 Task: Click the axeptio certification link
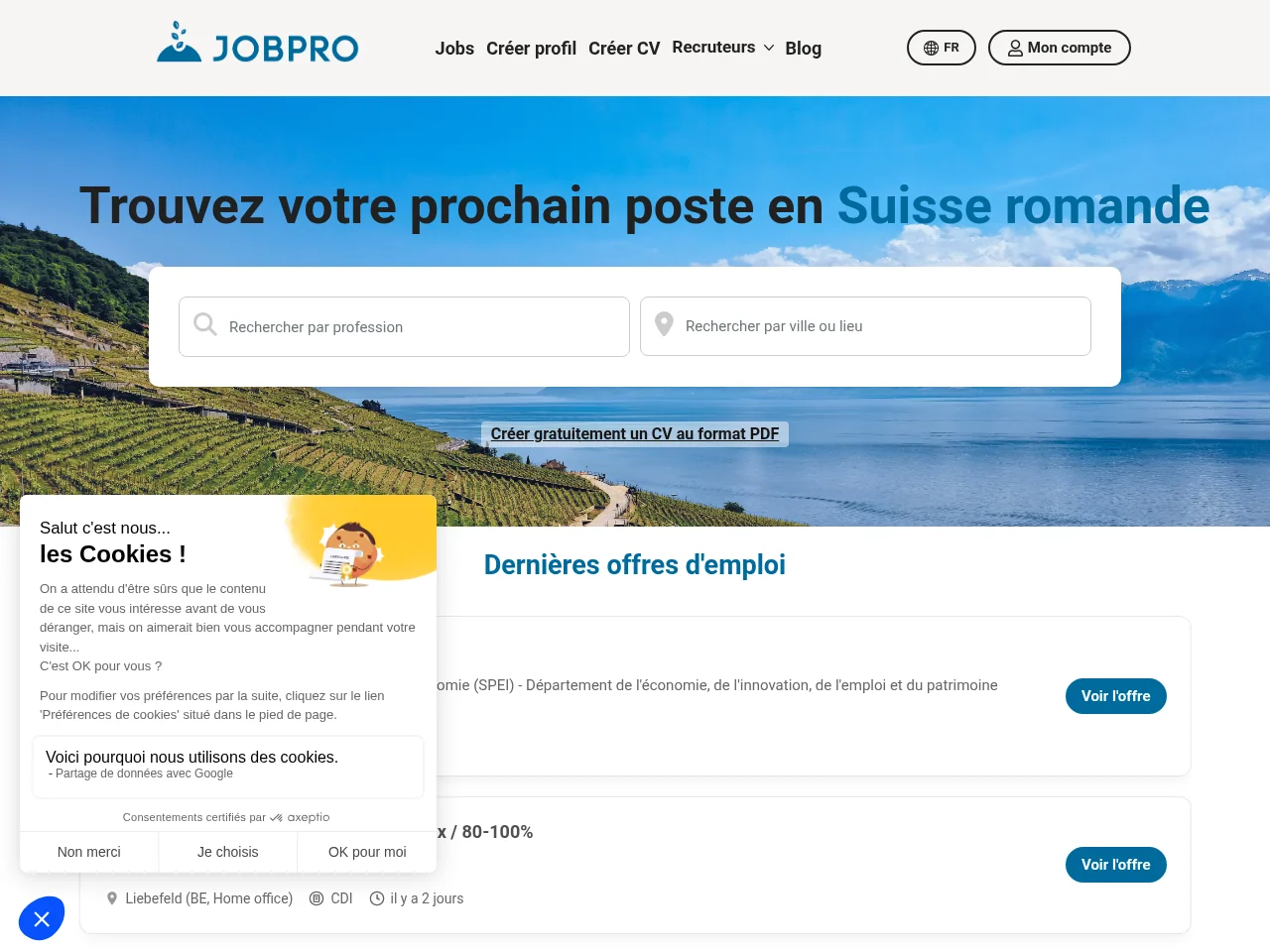pos(226,817)
